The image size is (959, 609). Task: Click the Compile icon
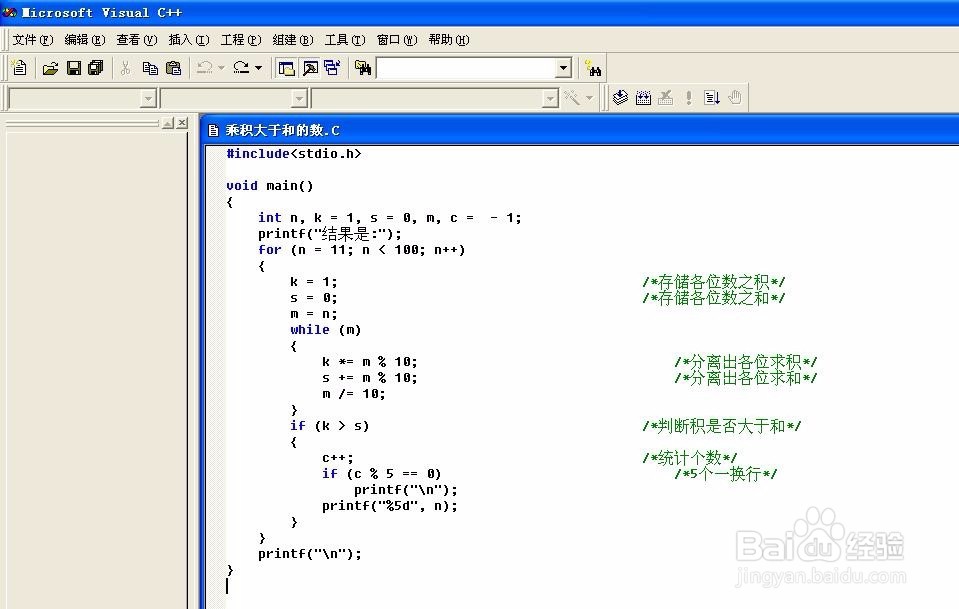620,97
